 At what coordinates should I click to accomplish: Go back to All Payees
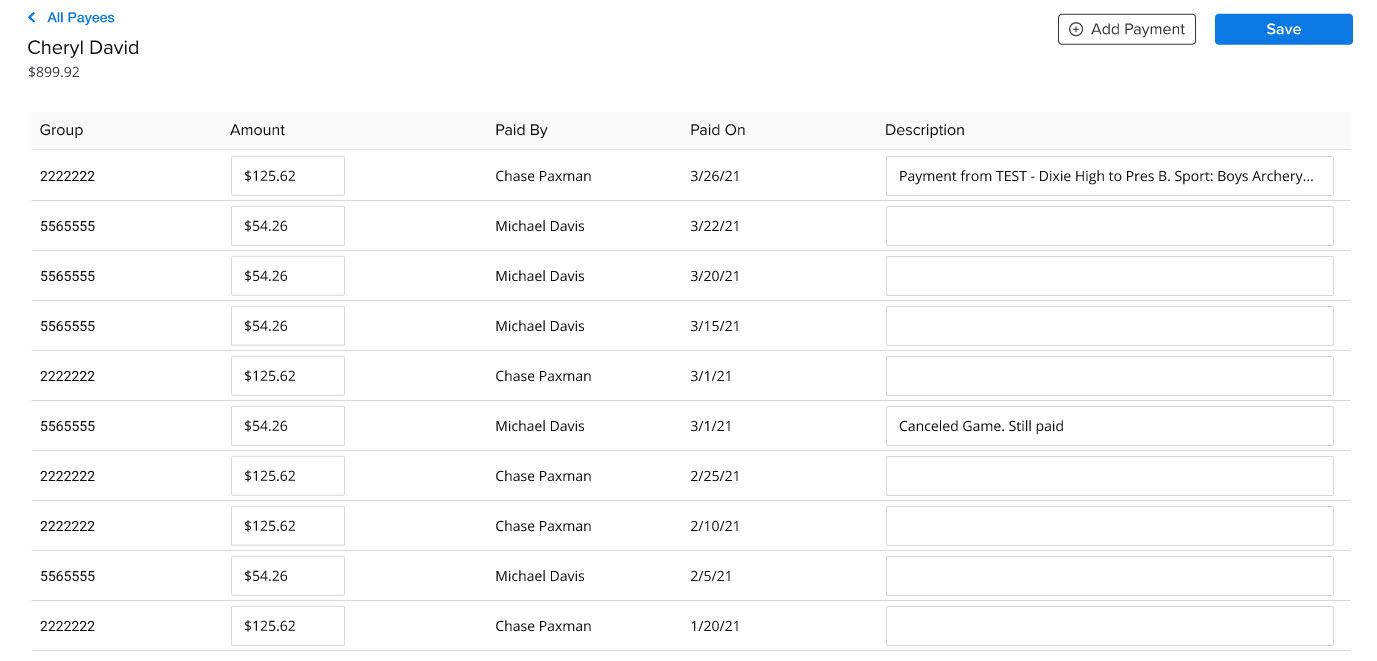tap(71, 18)
